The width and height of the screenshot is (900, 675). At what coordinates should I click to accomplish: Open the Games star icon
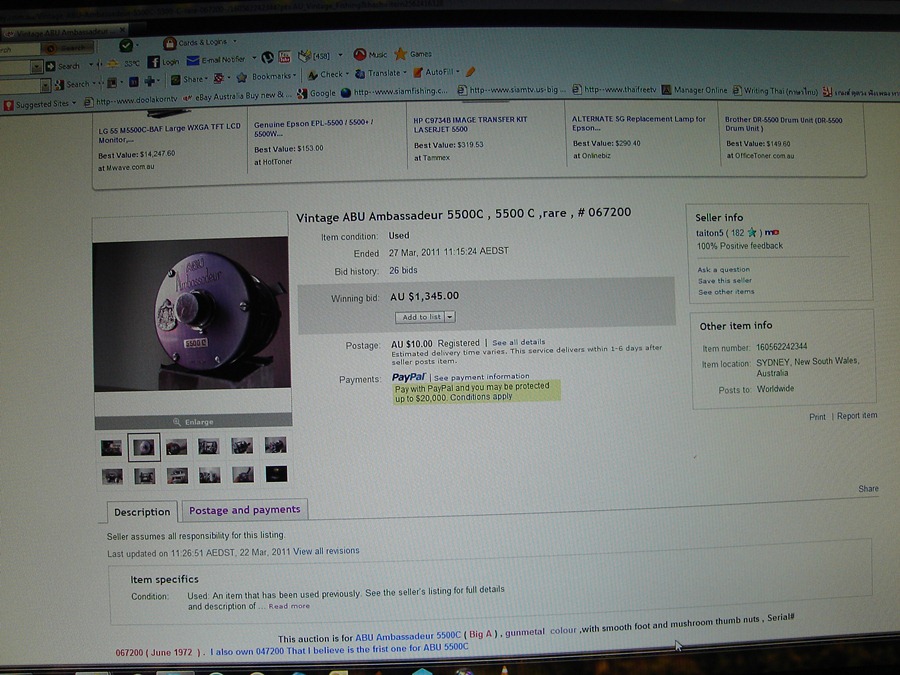tap(401, 54)
